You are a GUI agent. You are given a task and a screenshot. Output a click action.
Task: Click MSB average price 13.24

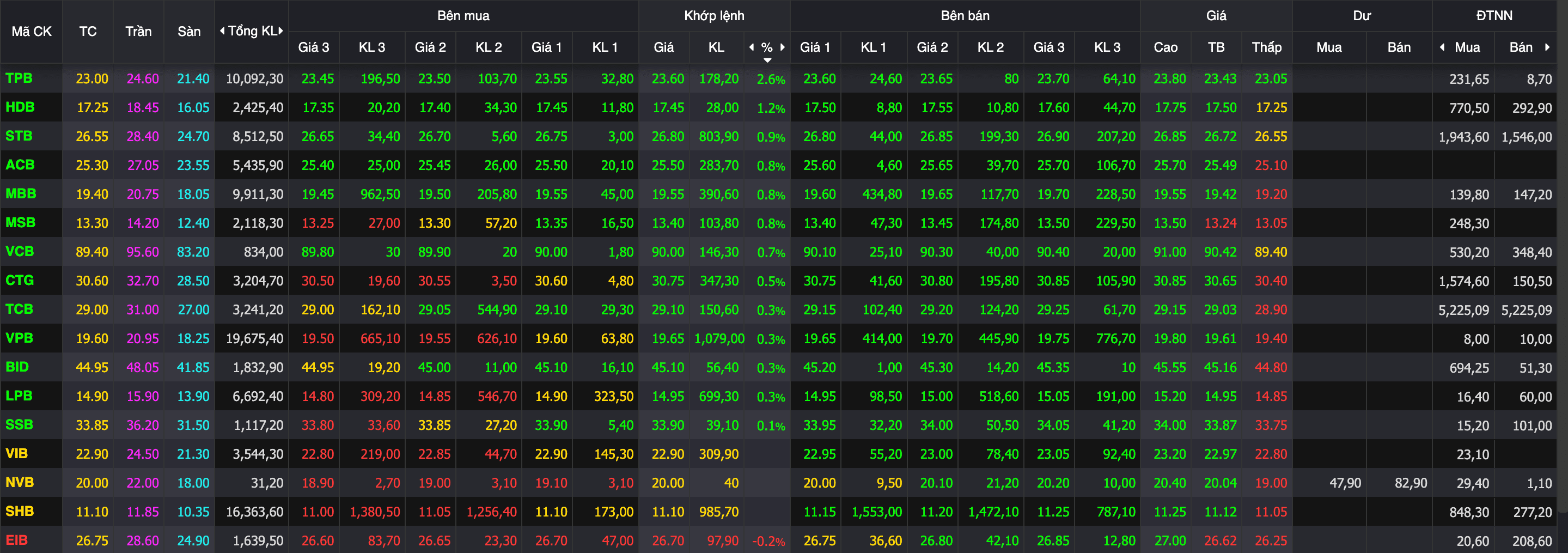click(1220, 223)
